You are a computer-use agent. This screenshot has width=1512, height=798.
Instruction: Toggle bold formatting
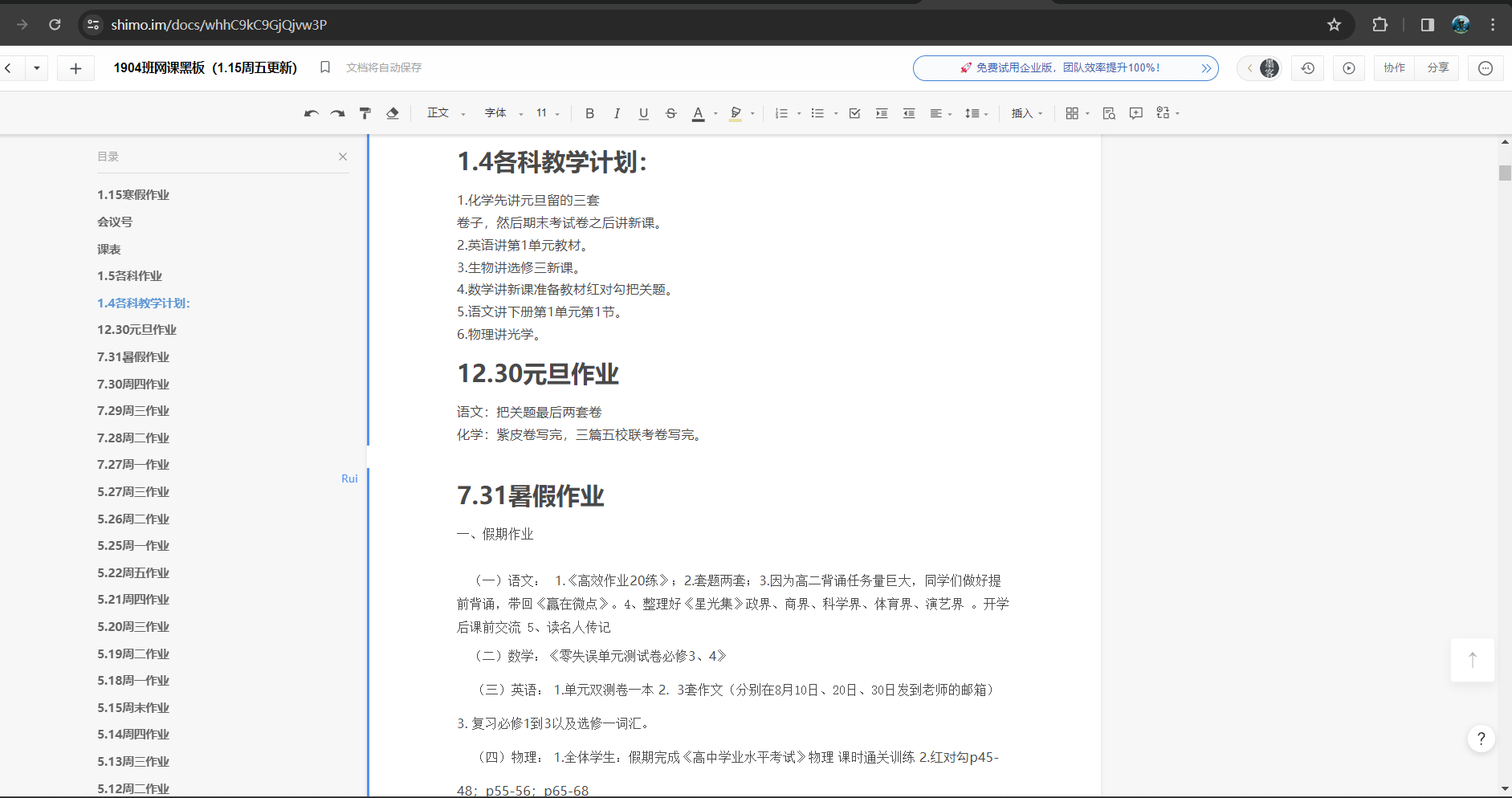589,113
